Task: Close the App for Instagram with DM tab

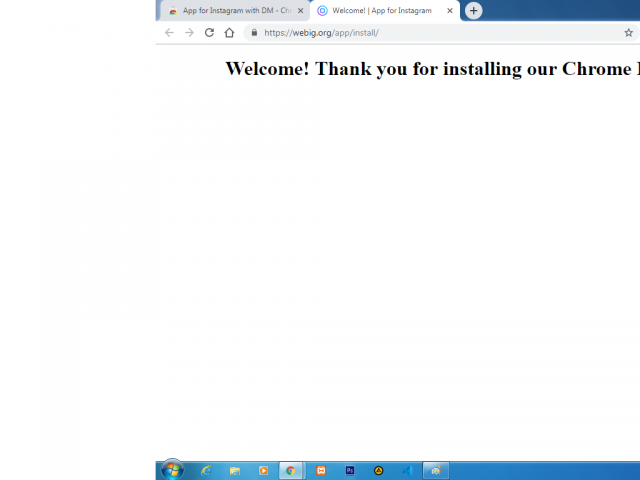Action: click(300, 11)
